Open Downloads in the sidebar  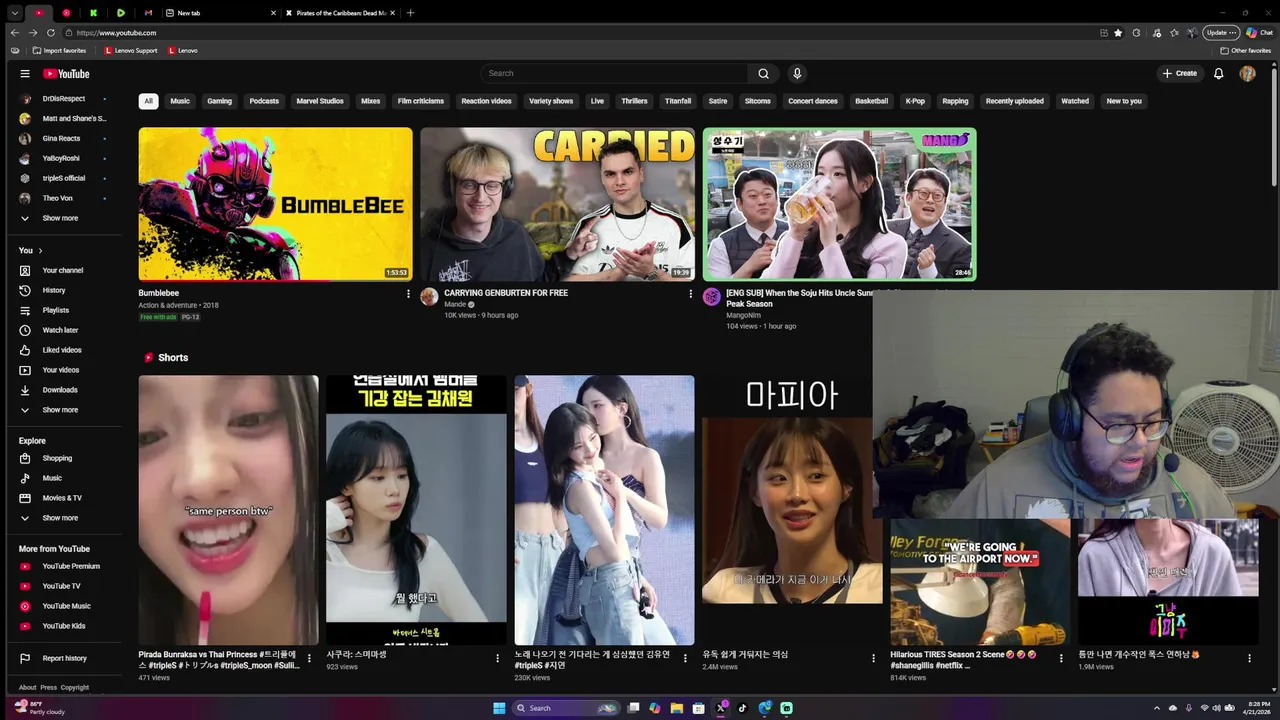pos(60,390)
